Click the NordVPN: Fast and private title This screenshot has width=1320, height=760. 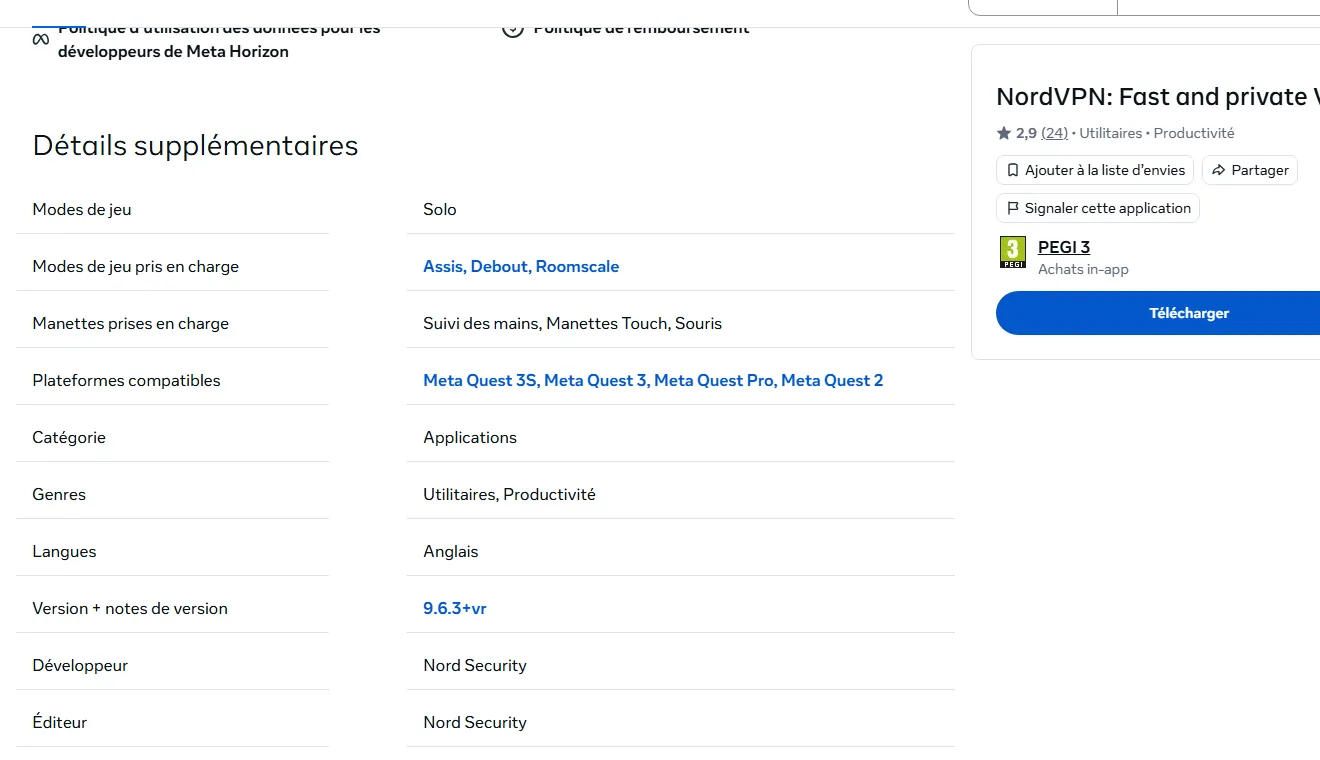tap(1158, 97)
